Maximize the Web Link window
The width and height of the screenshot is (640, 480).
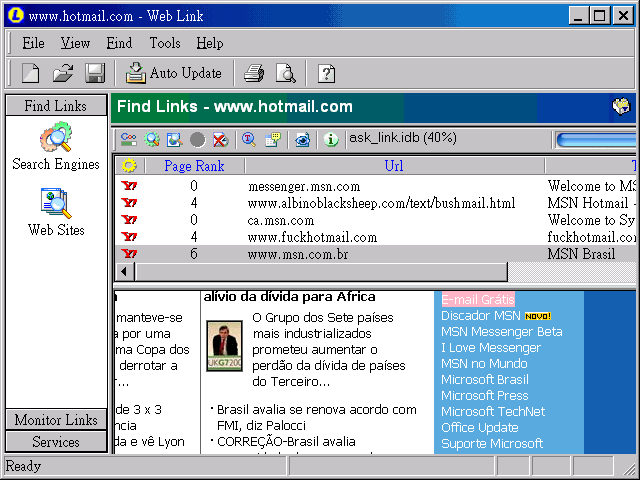pos(600,16)
